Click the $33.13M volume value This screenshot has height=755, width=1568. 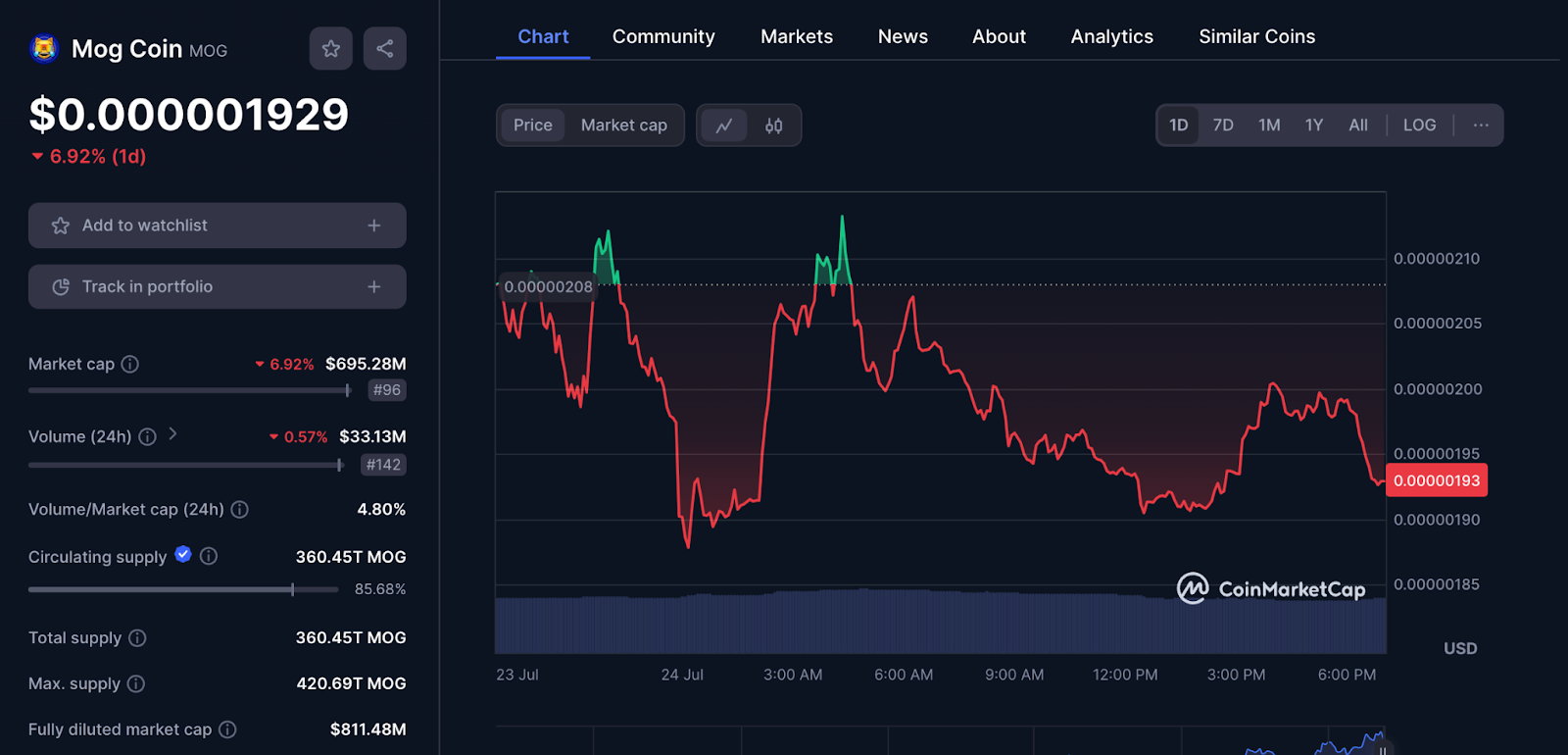pos(372,436)
